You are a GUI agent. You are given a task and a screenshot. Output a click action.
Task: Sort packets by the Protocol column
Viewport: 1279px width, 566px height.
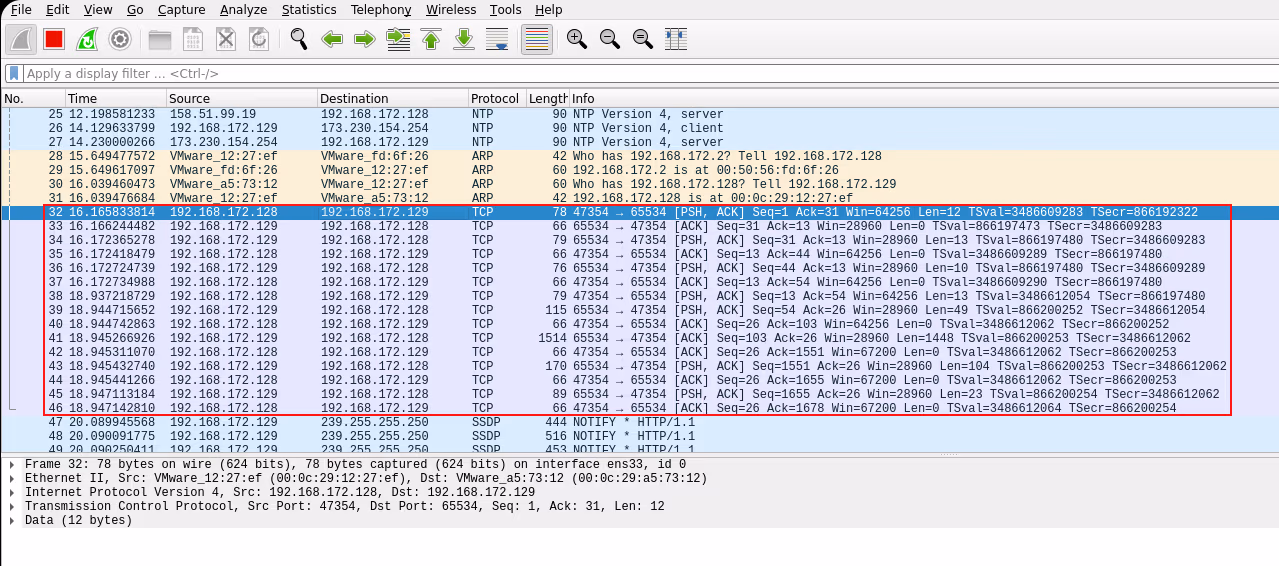[497, 98]
